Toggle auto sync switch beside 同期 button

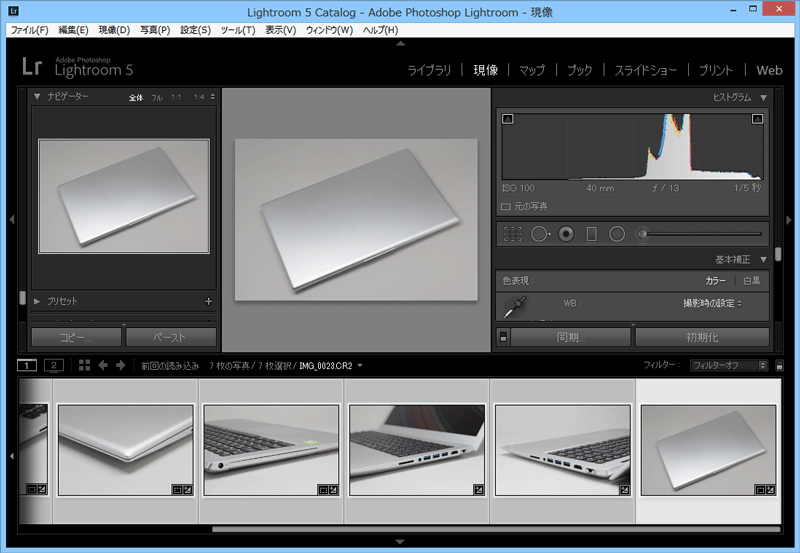point(503,337)
